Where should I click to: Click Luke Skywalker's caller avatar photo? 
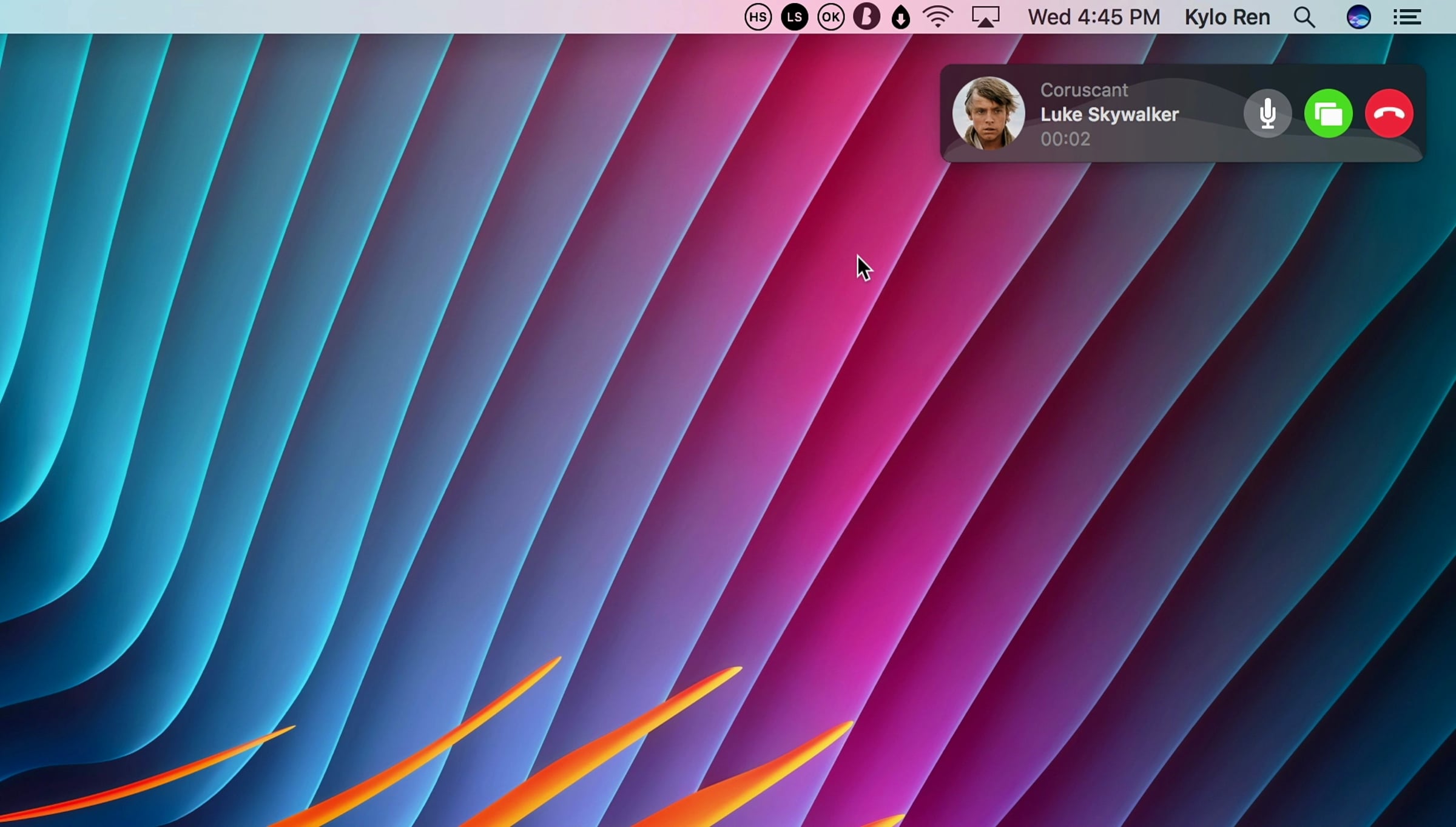coord(988,113)
